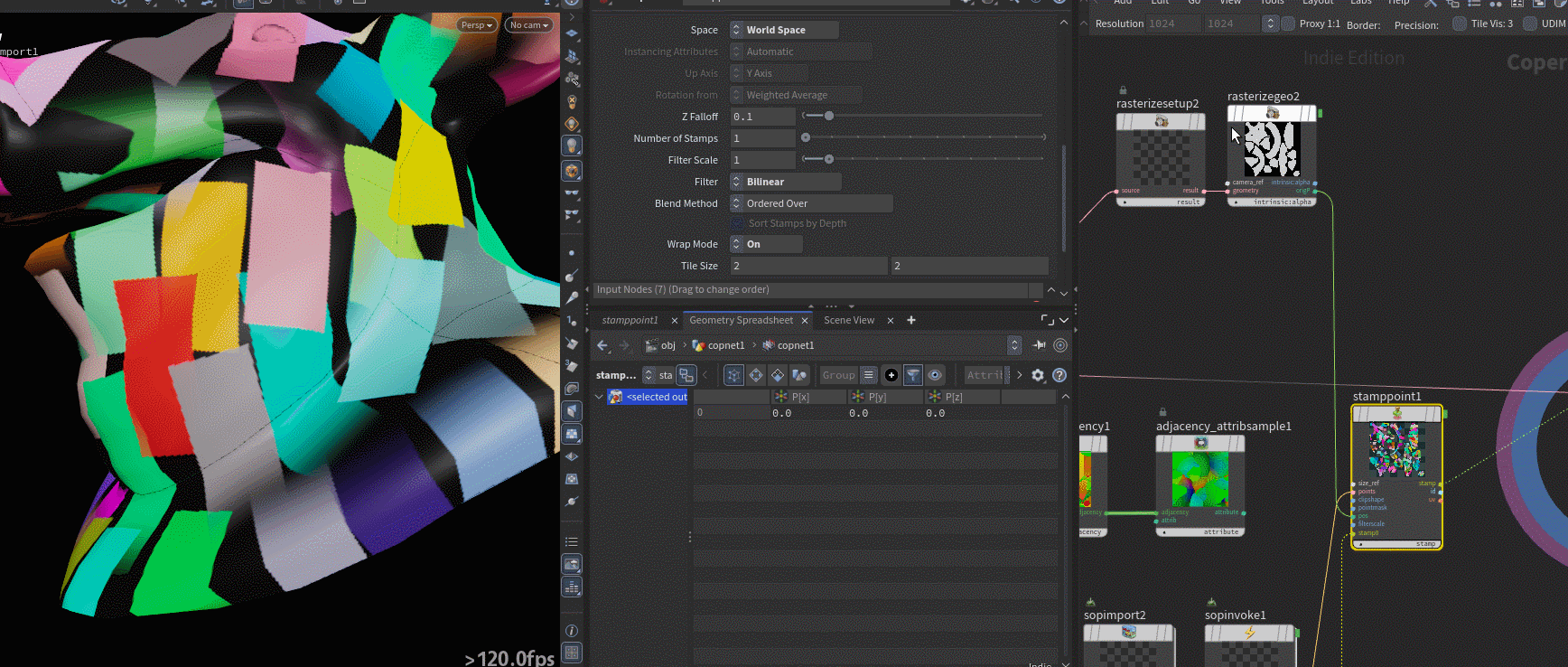This screenshot has height=667, width=1568.
Task: Toggle the Tile Vis: 3 checkbox
Action: pyautogui.click(x=1460, y=23)
